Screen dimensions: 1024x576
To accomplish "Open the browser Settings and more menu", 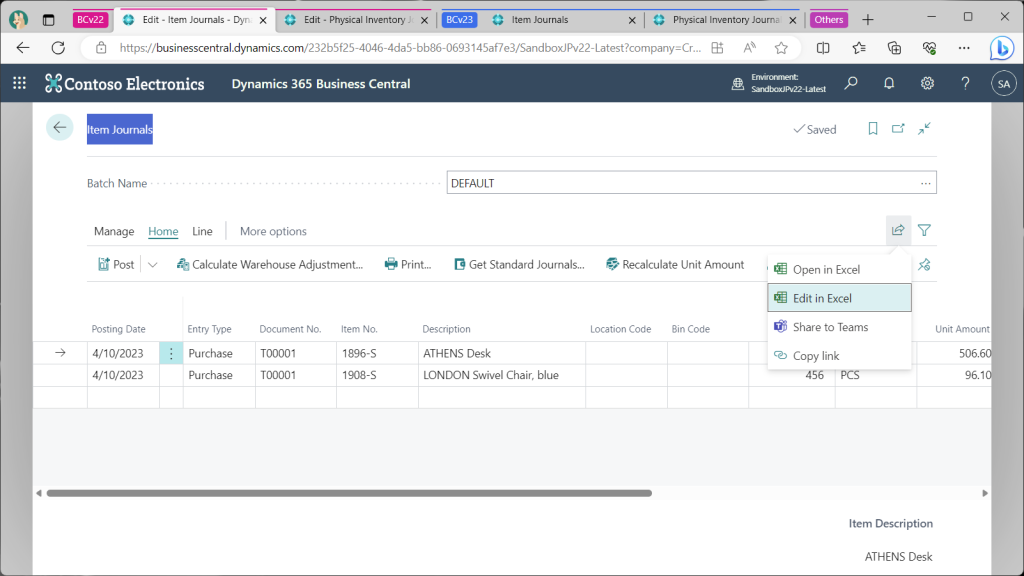I will (x=964, y=48).
